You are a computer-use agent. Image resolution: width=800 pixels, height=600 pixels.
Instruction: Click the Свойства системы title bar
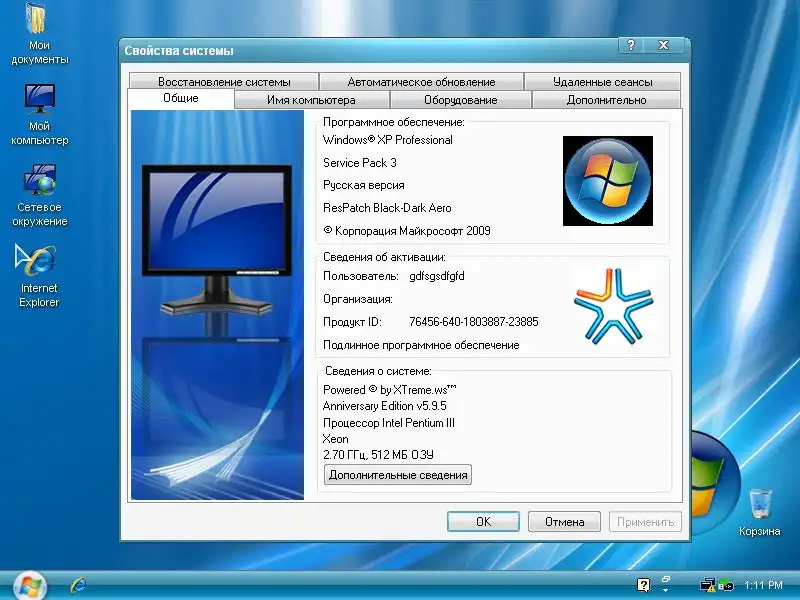pyautogui.click(x=367, y=51)
